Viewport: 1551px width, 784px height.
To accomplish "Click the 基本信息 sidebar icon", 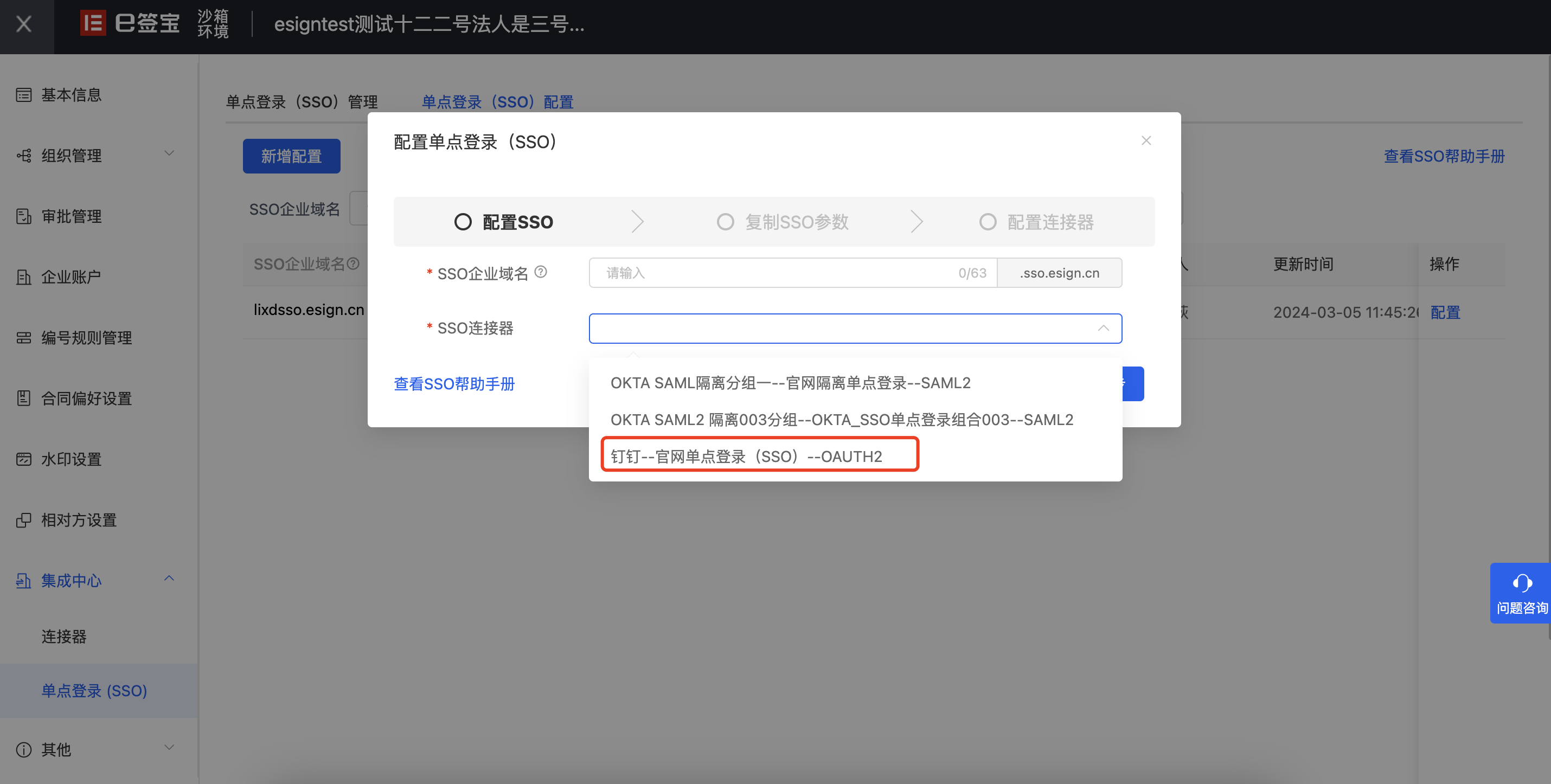I will tap(23, 95).
